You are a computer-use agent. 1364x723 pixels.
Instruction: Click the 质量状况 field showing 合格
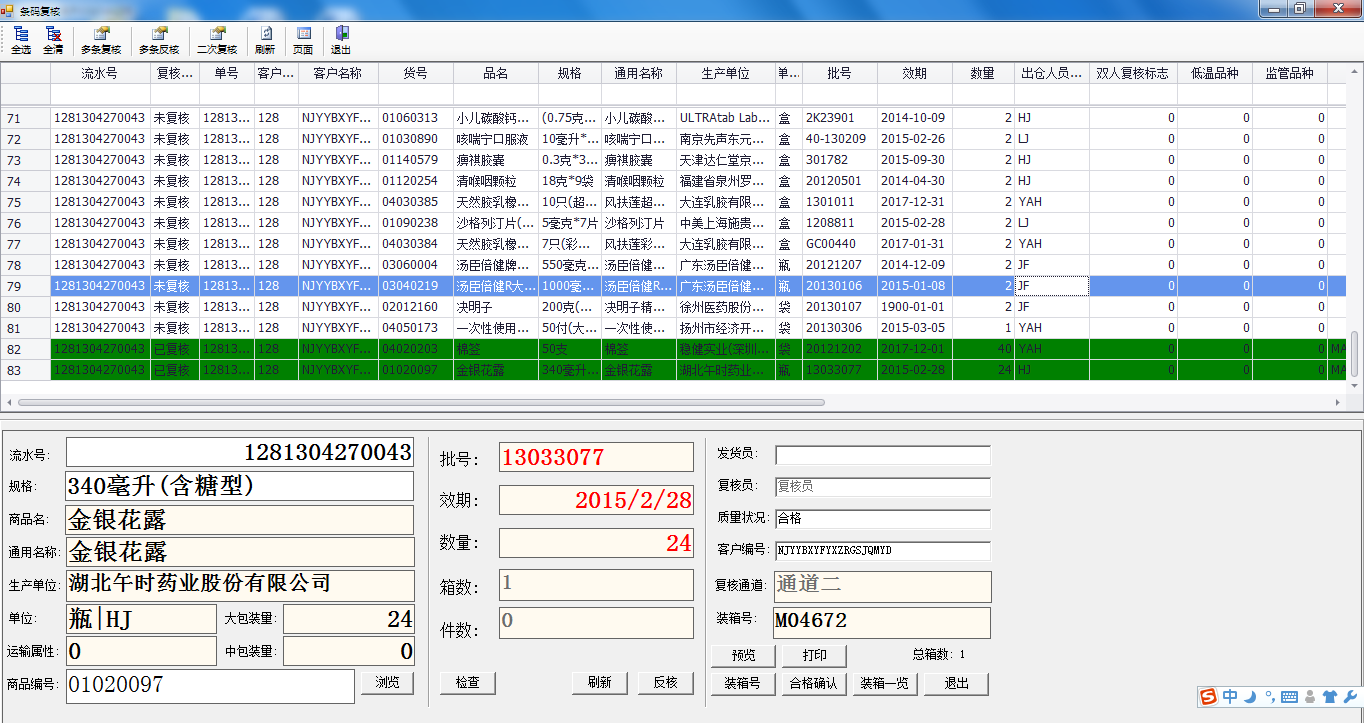tap(882, 519)
